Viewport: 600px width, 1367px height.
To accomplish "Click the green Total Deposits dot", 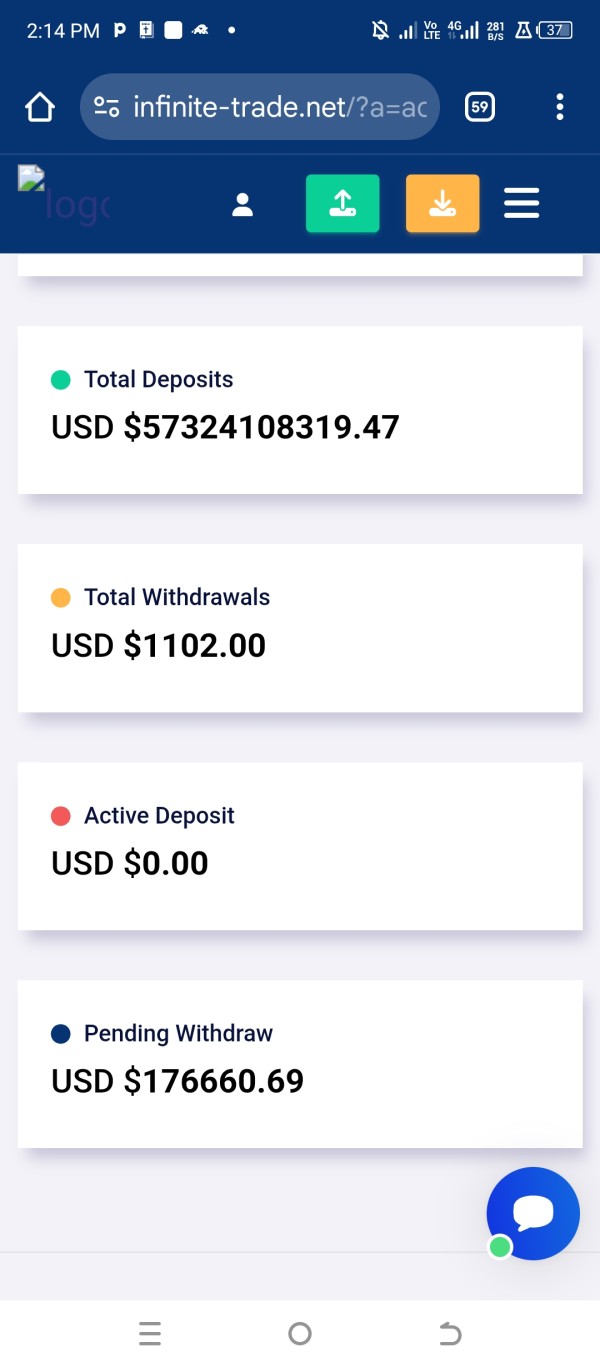I will point(60,380).
